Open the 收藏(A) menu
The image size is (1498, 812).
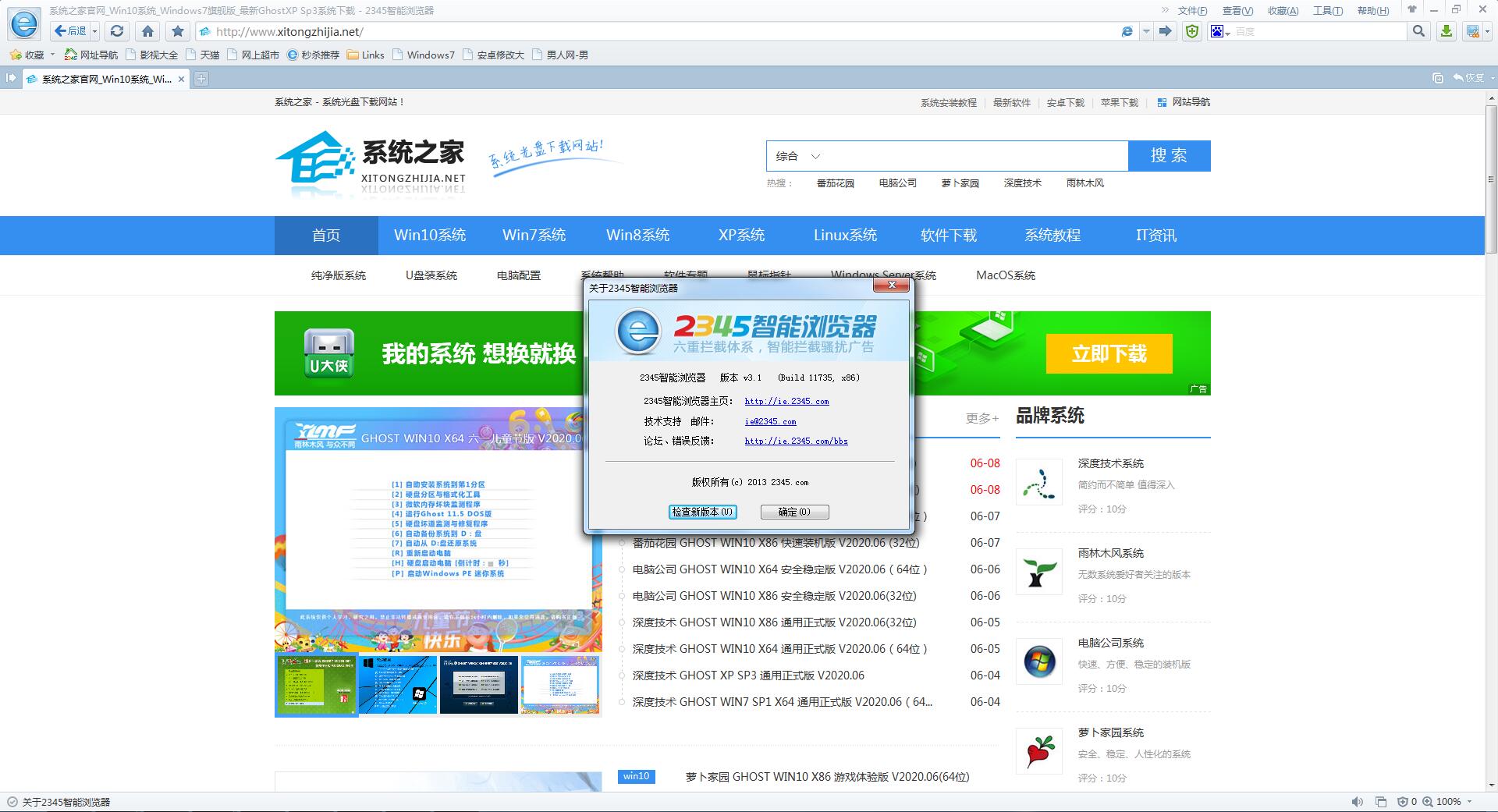click(x=1283, y=10)
